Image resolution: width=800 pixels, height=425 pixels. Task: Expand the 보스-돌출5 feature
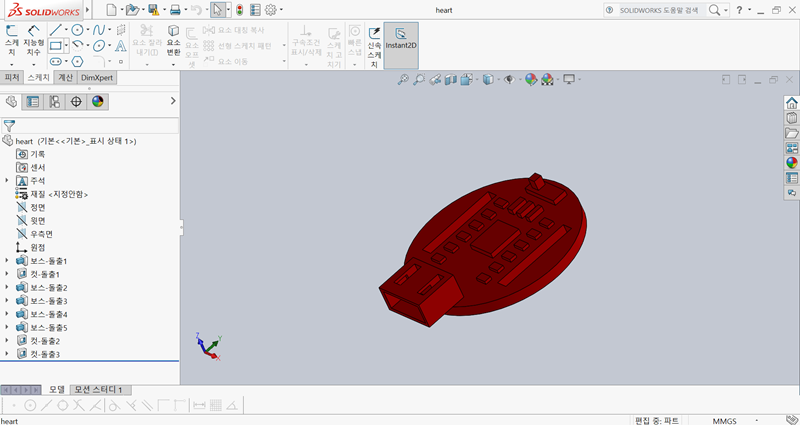(7, 328)
